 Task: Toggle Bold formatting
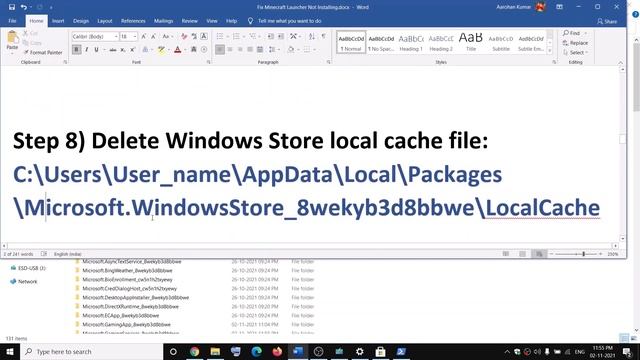76,50
